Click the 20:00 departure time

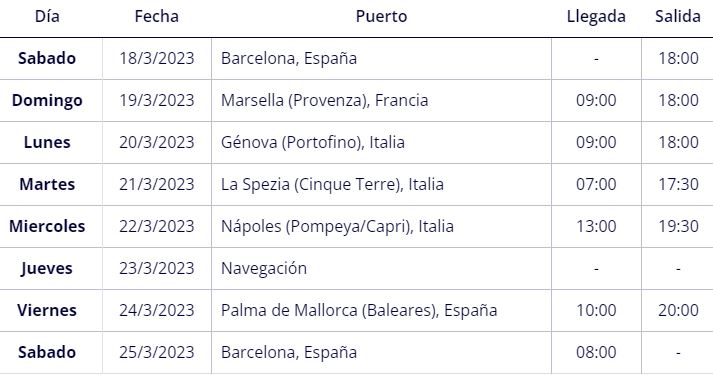point(678,310)
